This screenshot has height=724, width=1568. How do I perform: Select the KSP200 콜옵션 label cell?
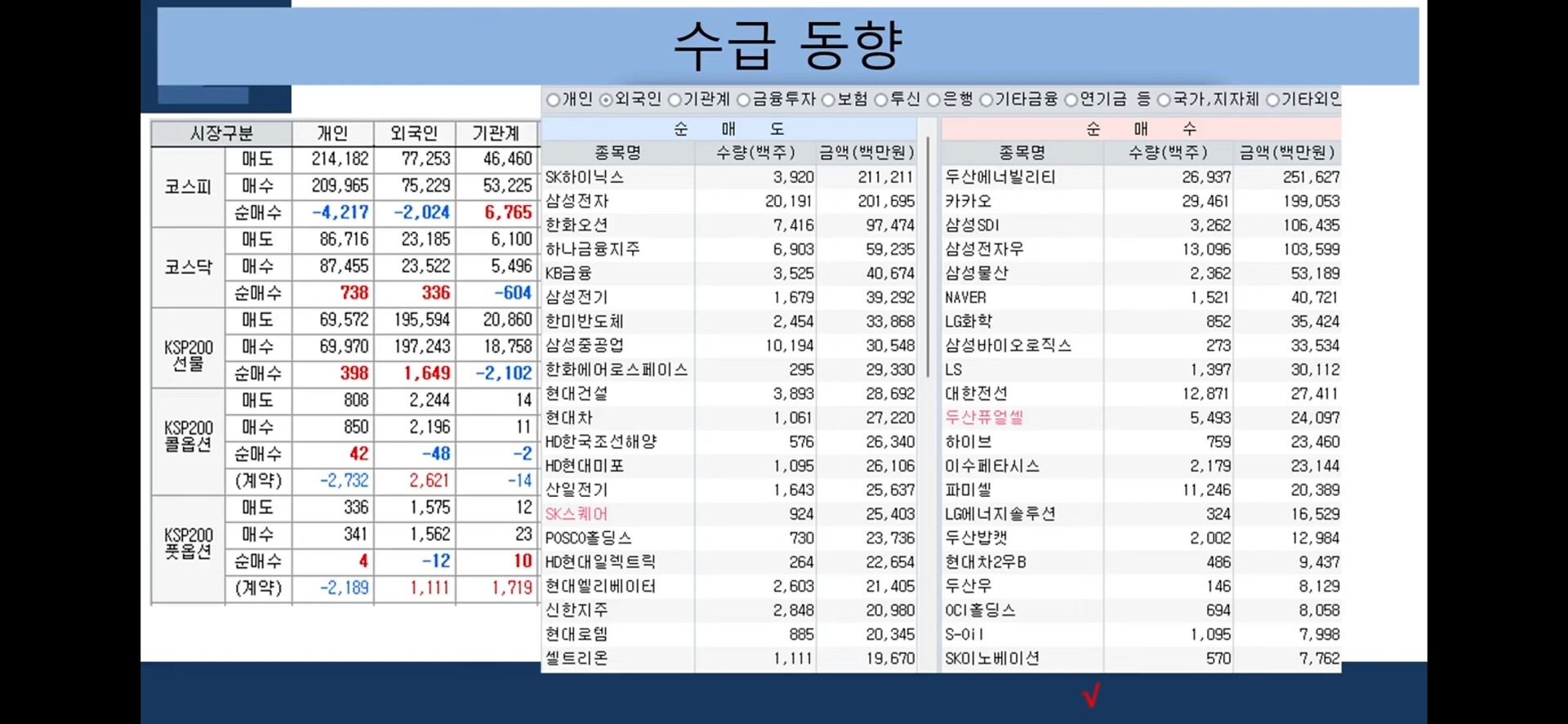coord(188,441)
